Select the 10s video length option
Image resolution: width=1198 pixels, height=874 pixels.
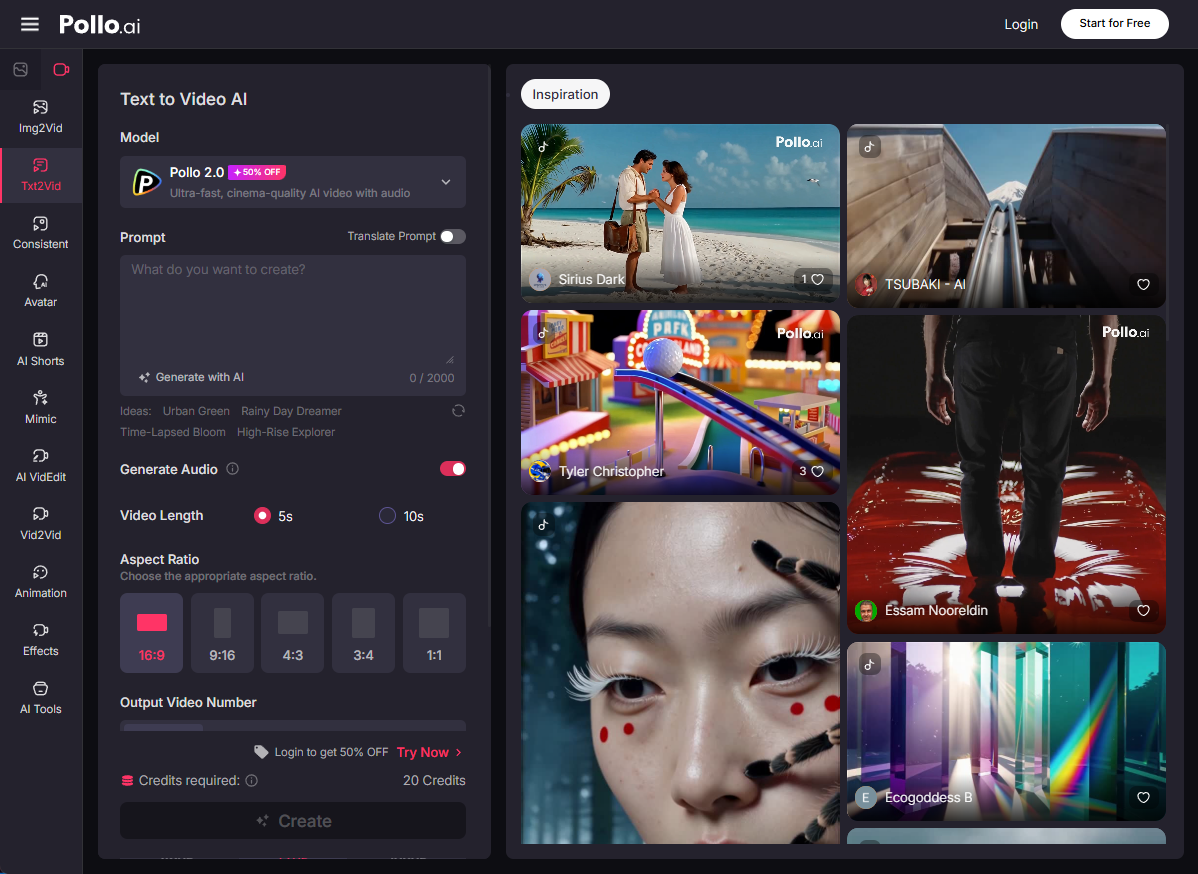coord(388,515)
